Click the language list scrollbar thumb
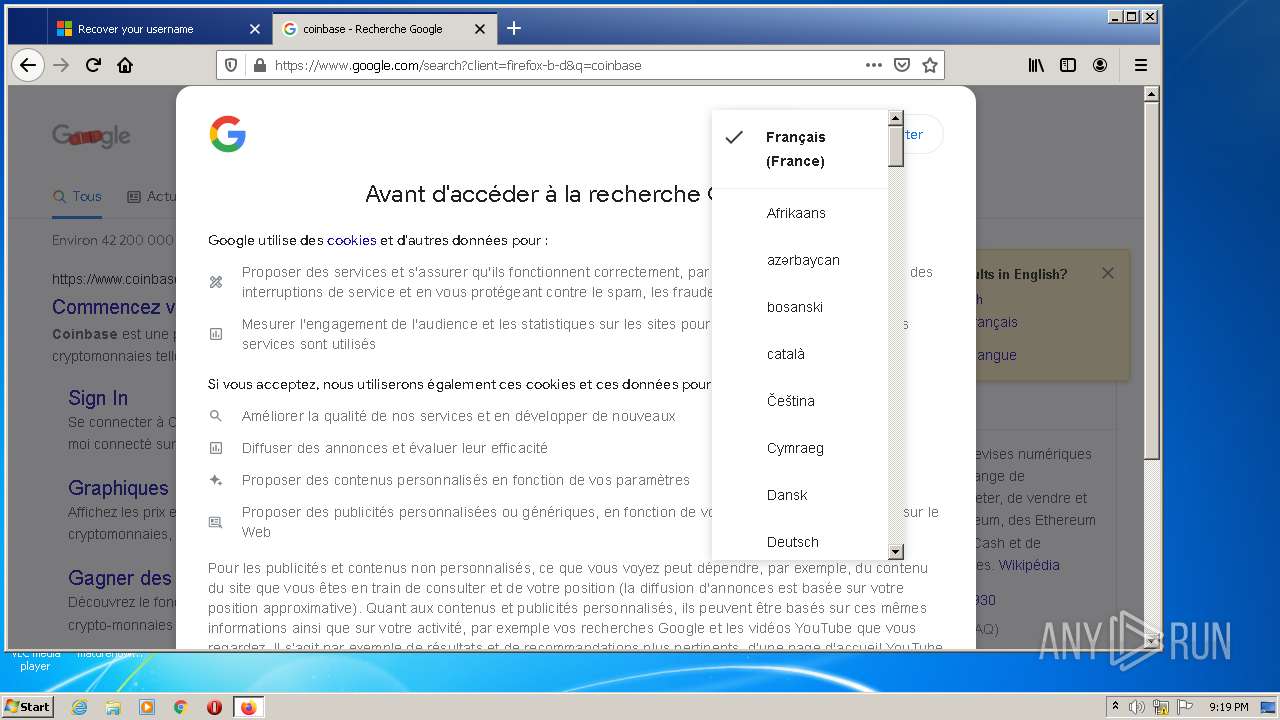1280x720 pixels. 896,146
